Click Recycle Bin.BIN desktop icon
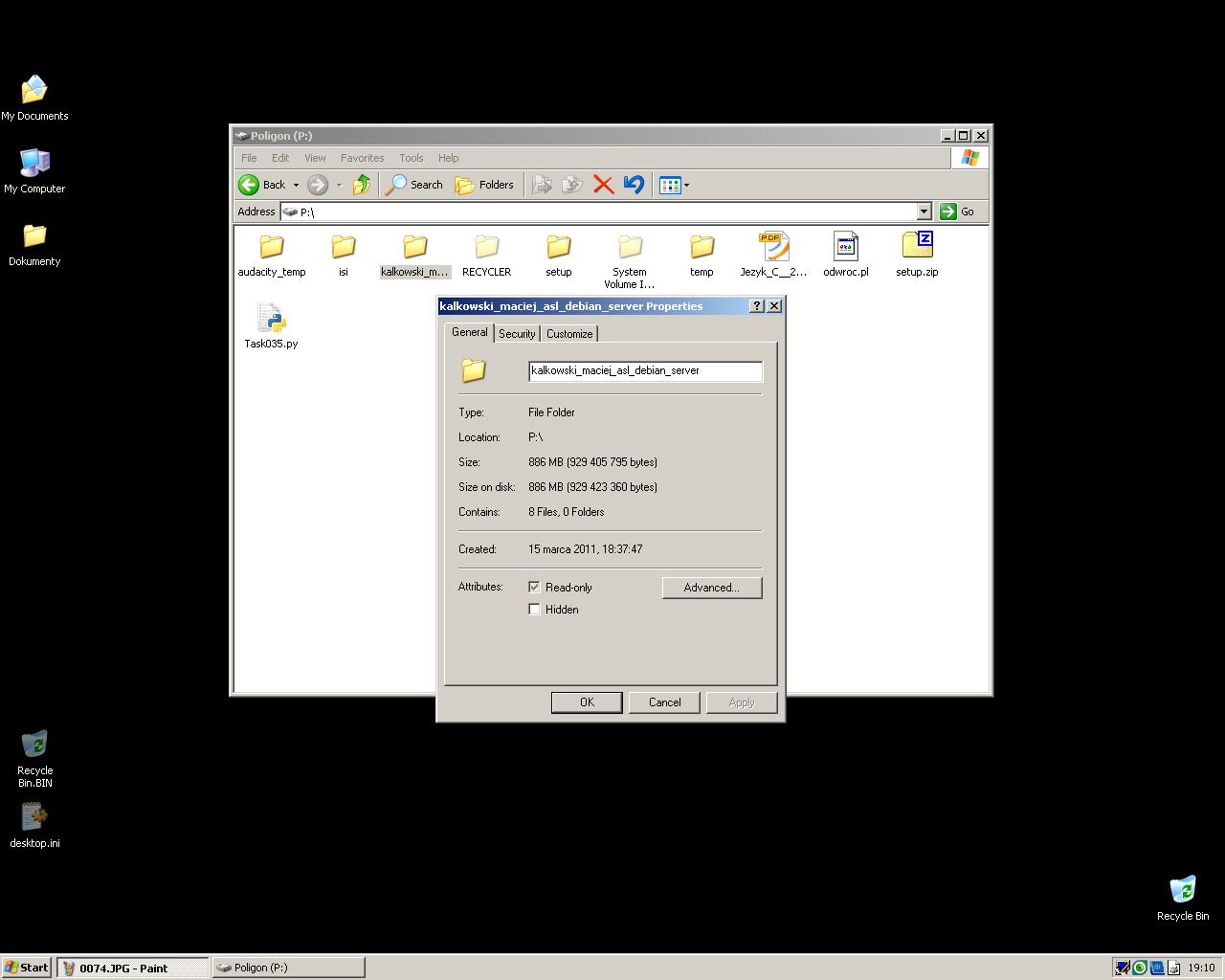Image resolution: width=1225 pixels, height=980 pixels. pos(34,759)
